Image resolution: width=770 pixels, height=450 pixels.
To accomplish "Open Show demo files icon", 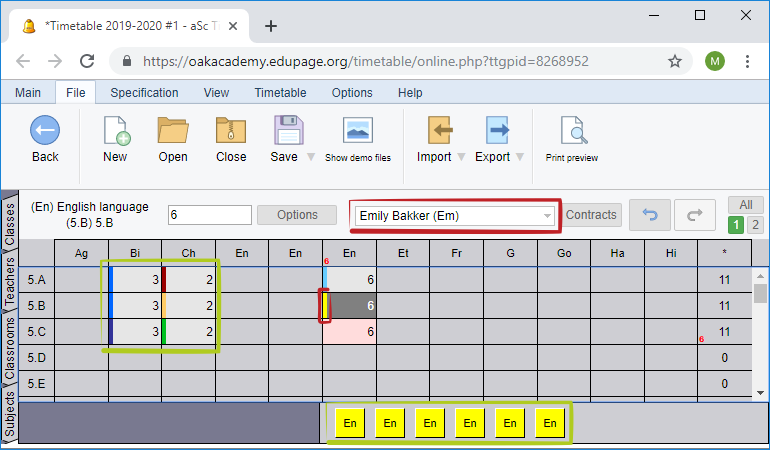I will 357,132.
